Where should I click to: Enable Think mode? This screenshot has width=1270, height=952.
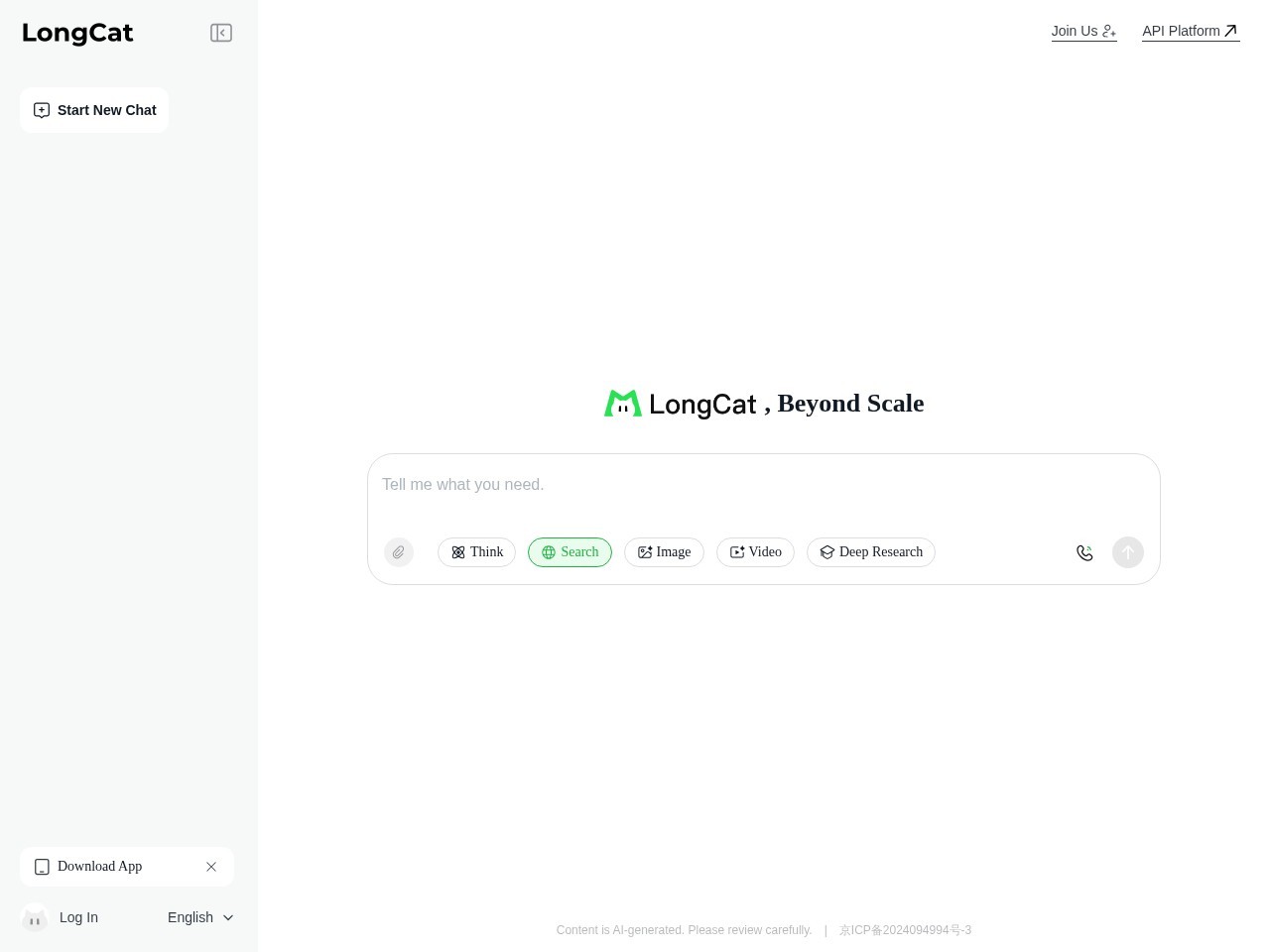[x=476, y=552]
